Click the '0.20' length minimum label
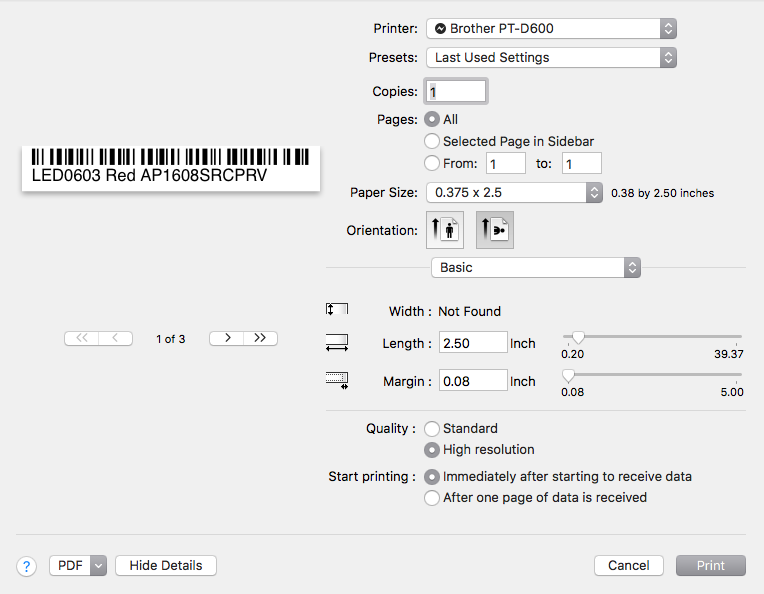 [x=572, y=354]
